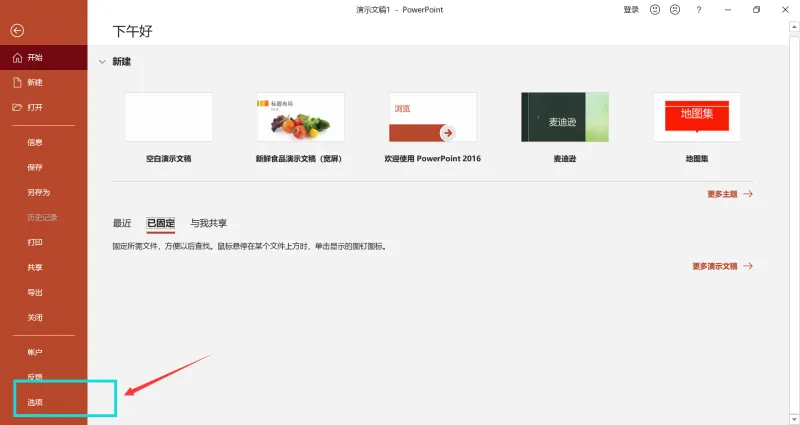This screenshot has width=800, height=425.
Task: Minimize the PowerPoint window
Action: (728, 10)
